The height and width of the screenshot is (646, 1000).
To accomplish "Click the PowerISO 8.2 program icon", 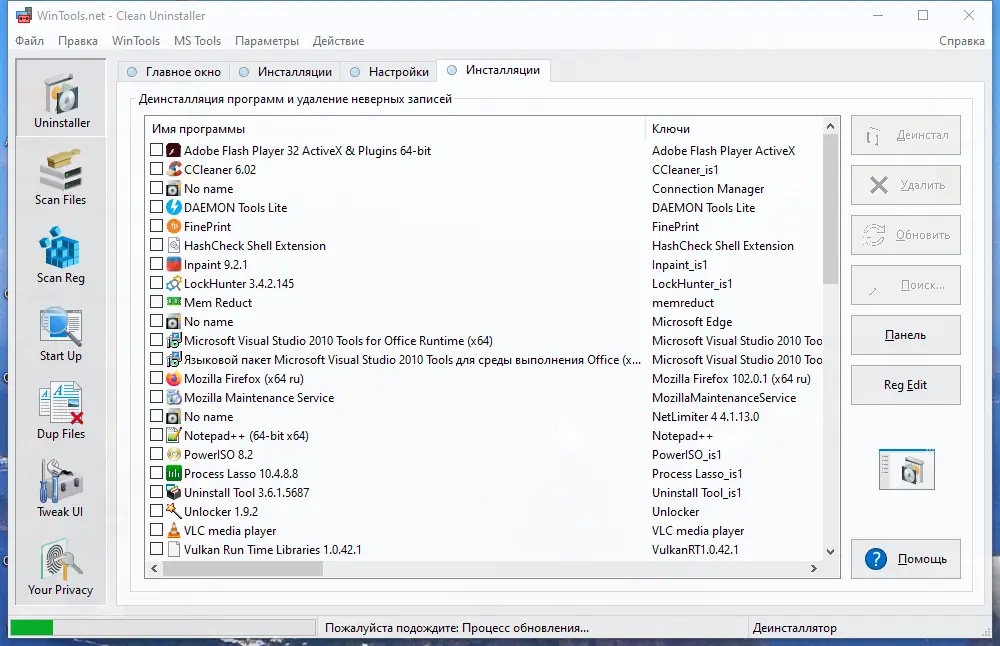I will coord(173,454).
